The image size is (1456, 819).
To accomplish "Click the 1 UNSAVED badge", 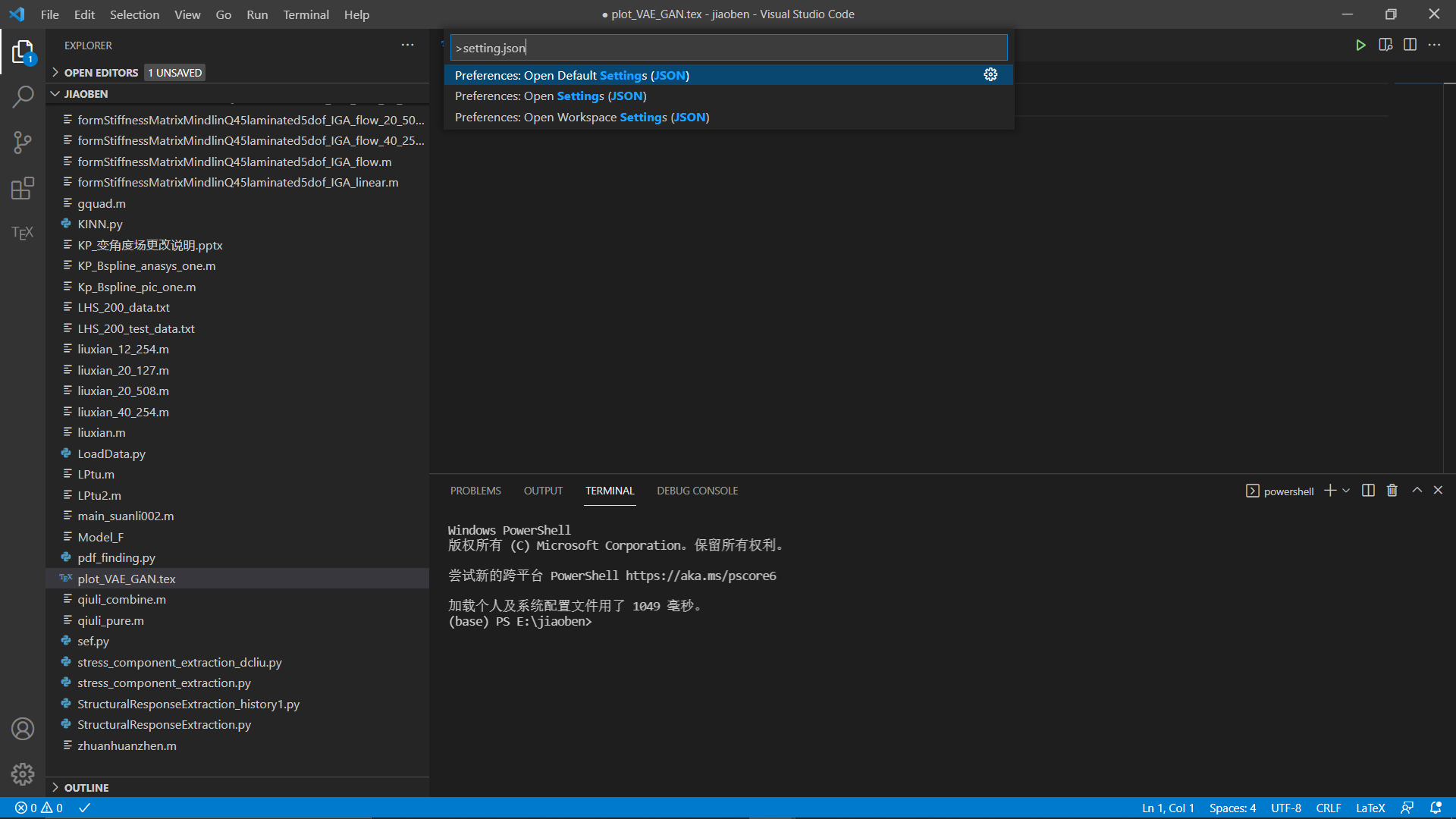I will click(174, 73).
